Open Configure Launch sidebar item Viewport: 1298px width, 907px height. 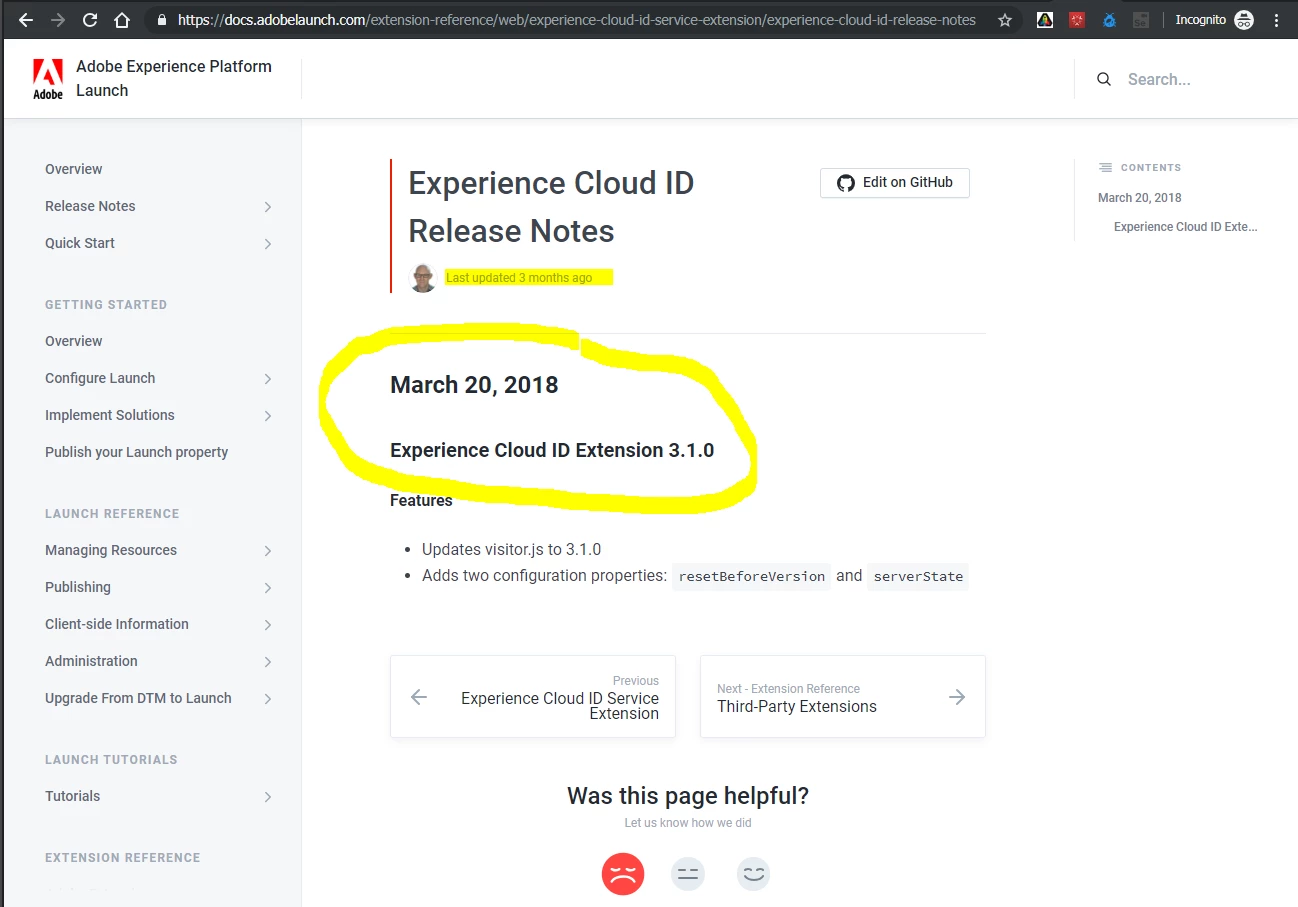(100, 378)
